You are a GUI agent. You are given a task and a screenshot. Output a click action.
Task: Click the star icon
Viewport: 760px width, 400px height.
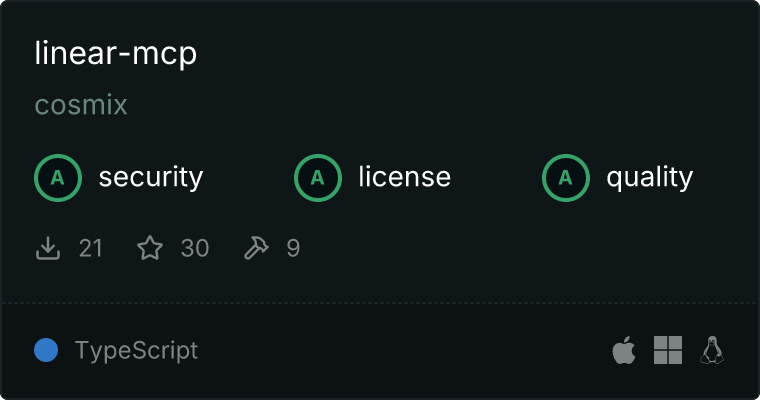(x=150, y=248)
